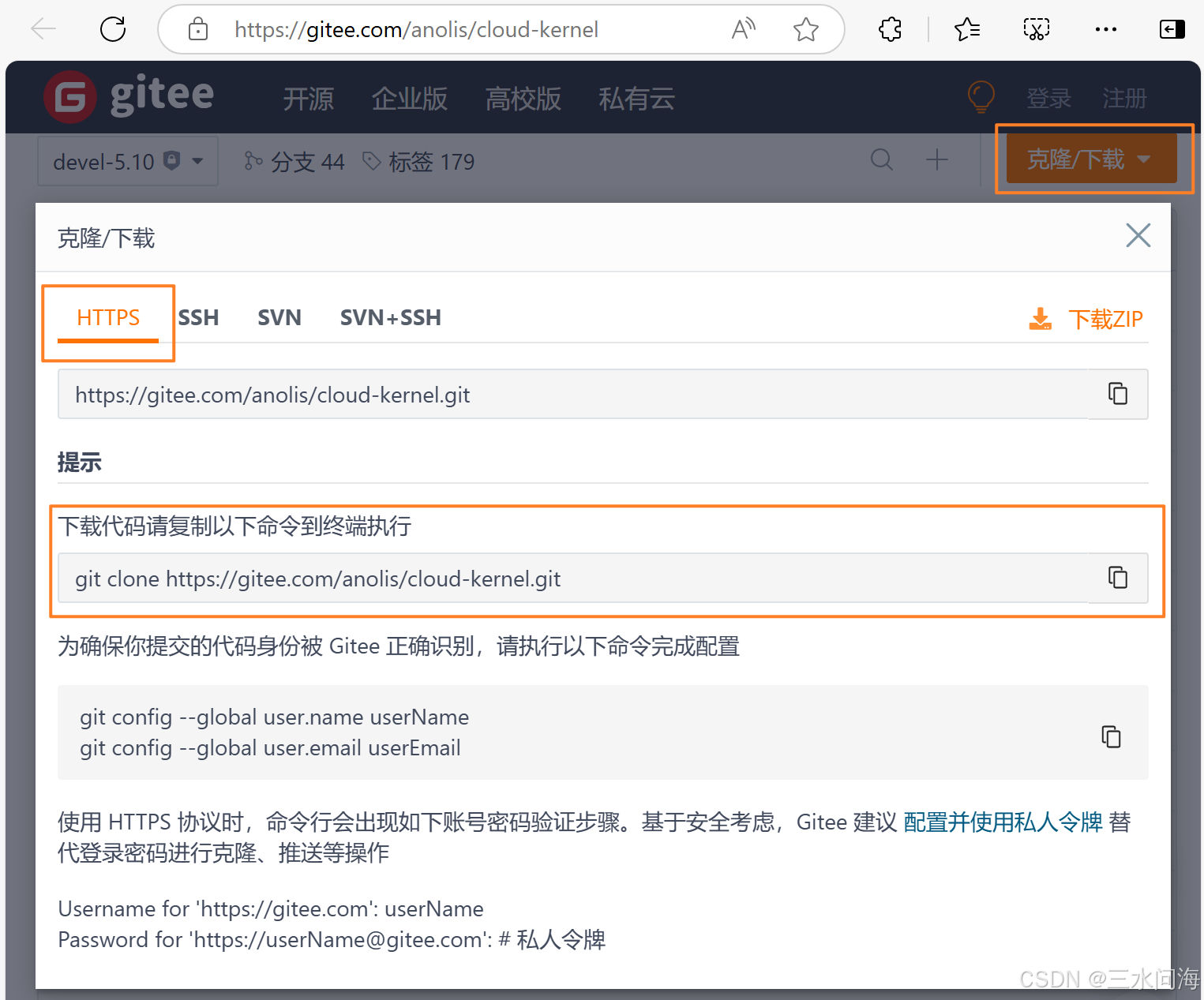Click the 提示 heading
This screenshot has width=1204, height=1000.
point(79,462)
